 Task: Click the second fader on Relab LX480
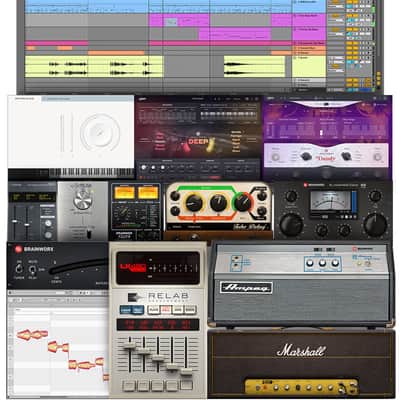click(x=144, y=351)
